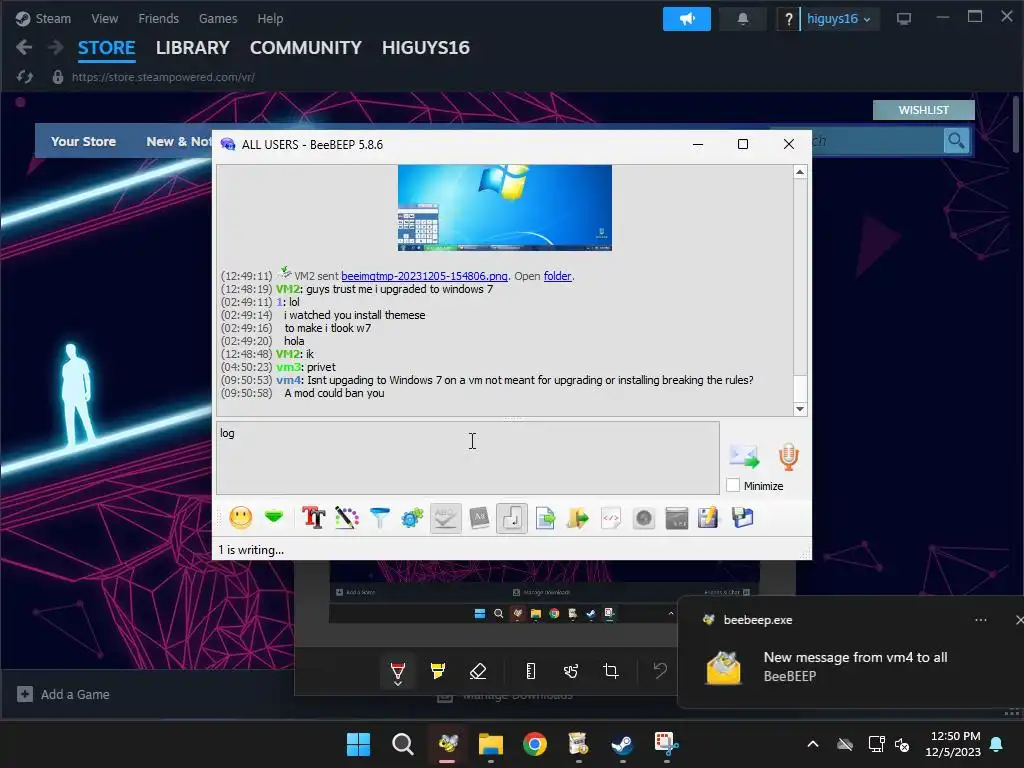Select the eraser in Snipping Tool
This screenshot has width=1024, height=768.
point(478,671)
